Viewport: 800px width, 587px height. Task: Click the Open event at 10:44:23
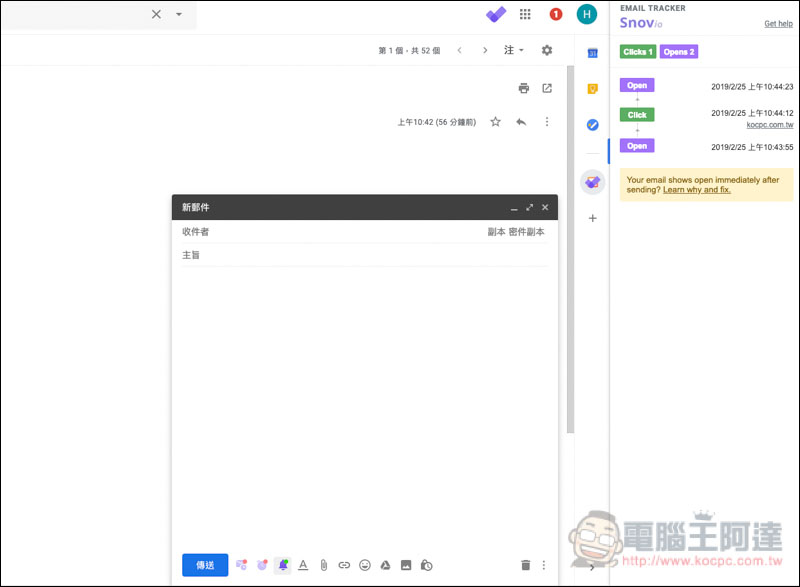tap(637, 85)
